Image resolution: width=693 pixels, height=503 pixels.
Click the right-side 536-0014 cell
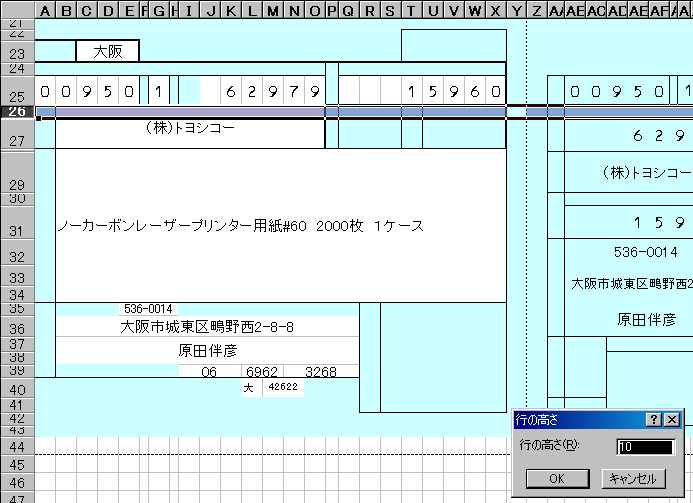[646, 252]
